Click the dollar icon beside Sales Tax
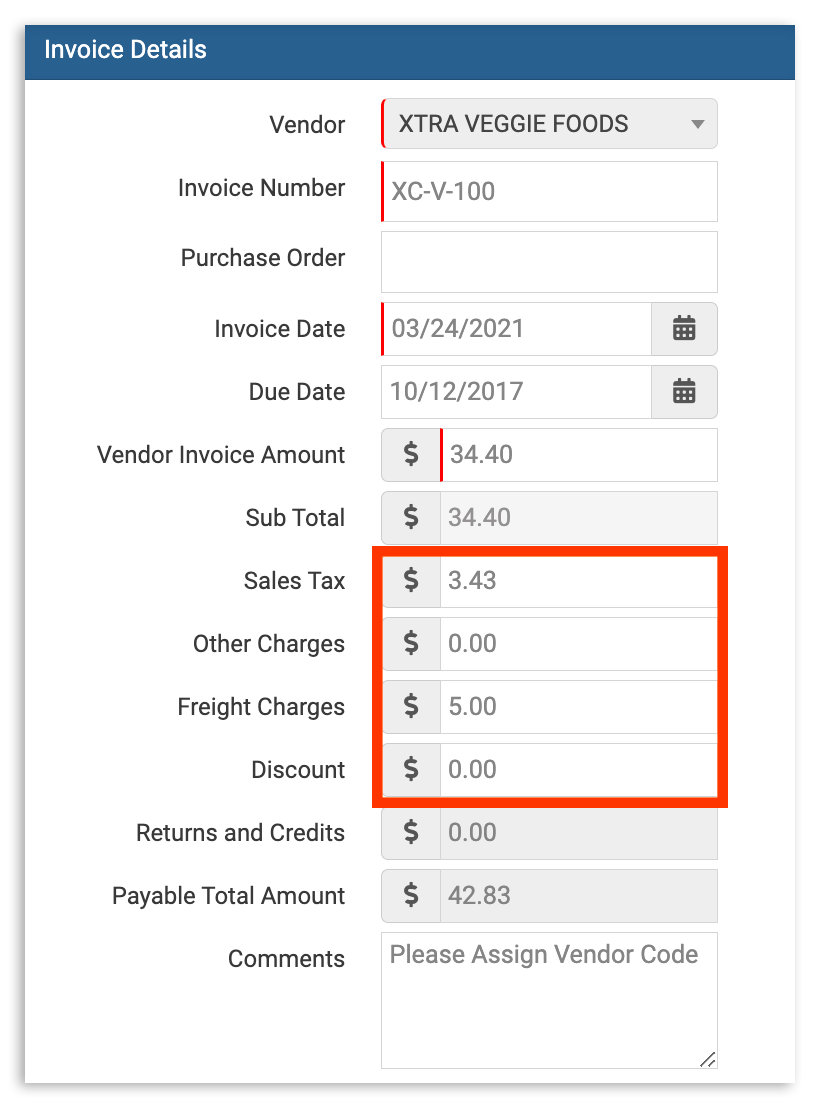This screenshot has width=820, height=1108. click(410, 581)
